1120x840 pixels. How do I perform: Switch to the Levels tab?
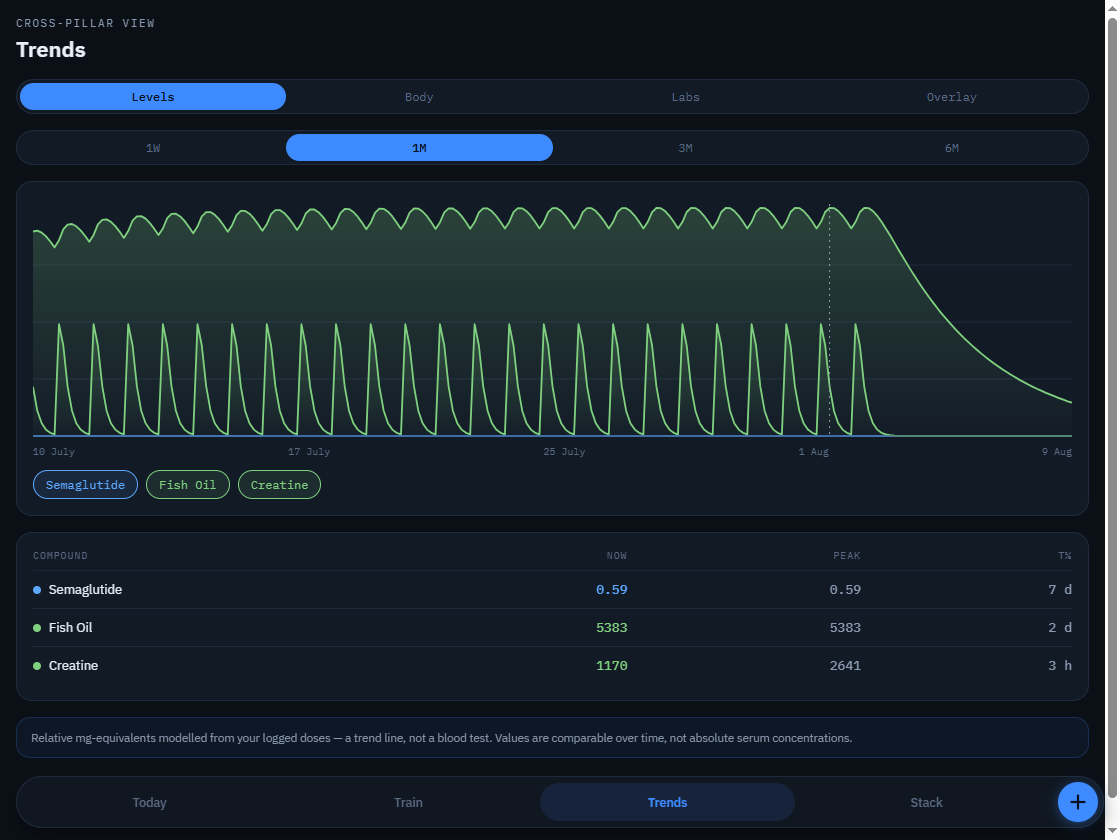[153, 96]
